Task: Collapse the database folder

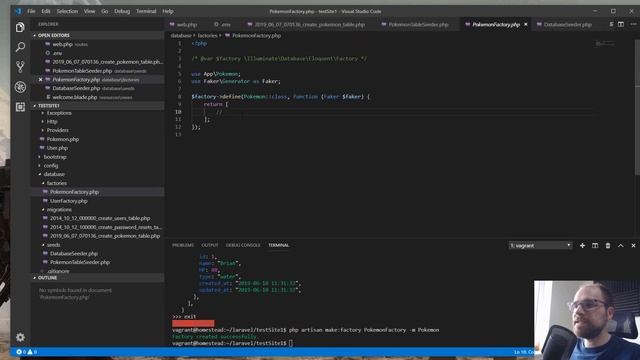Action: pos(54,174)
